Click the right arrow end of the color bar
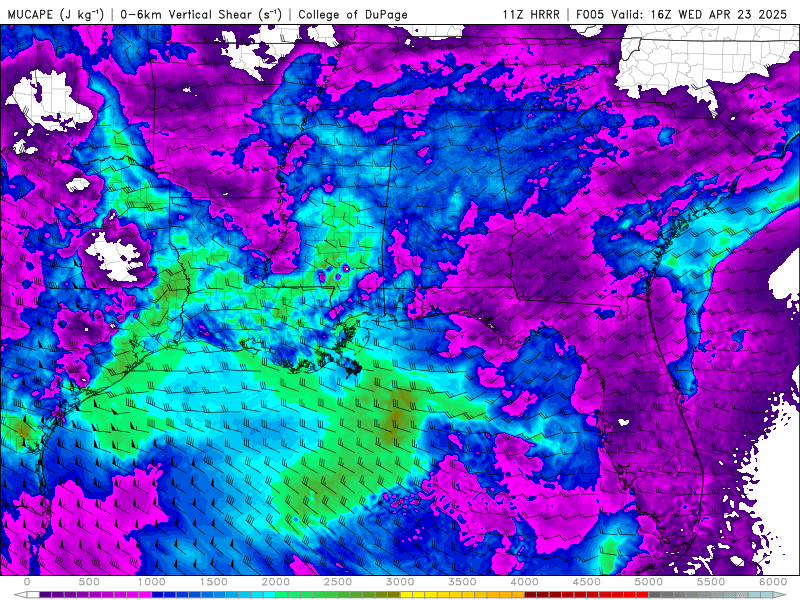The width and height of the screenshot is (800, 600). [780, 595]
